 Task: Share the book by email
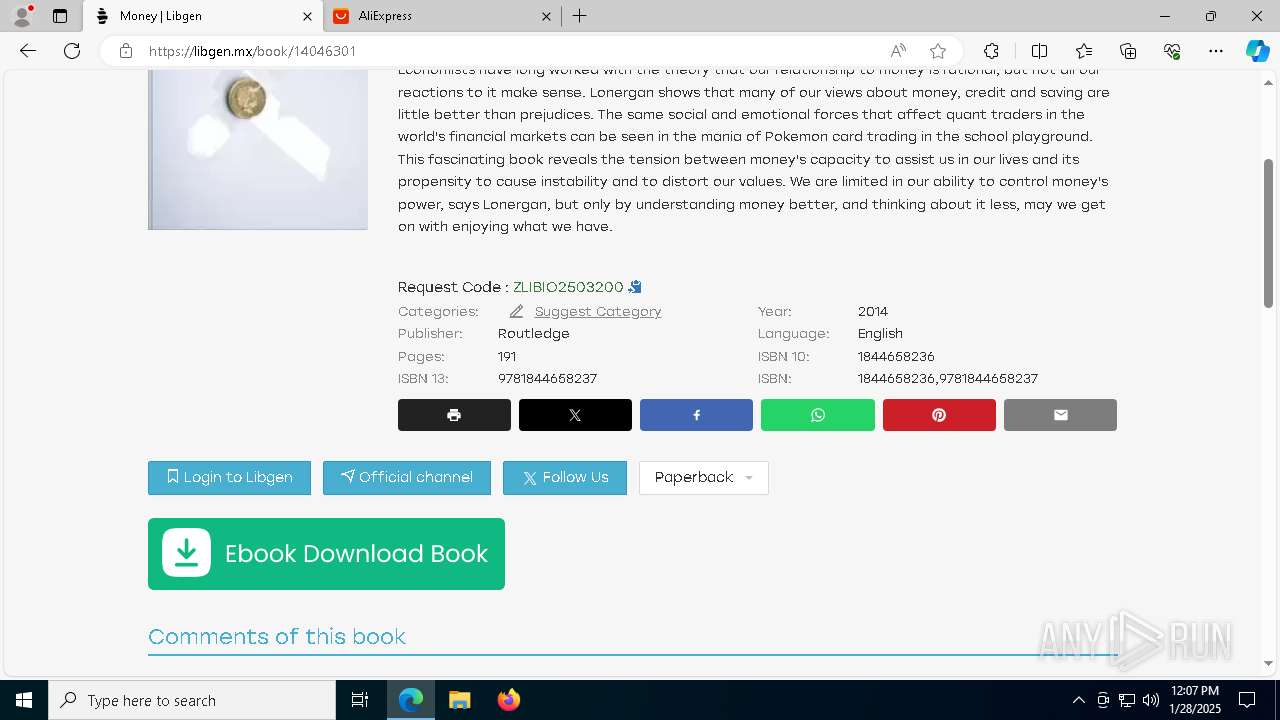click(x=1060, y=415)
